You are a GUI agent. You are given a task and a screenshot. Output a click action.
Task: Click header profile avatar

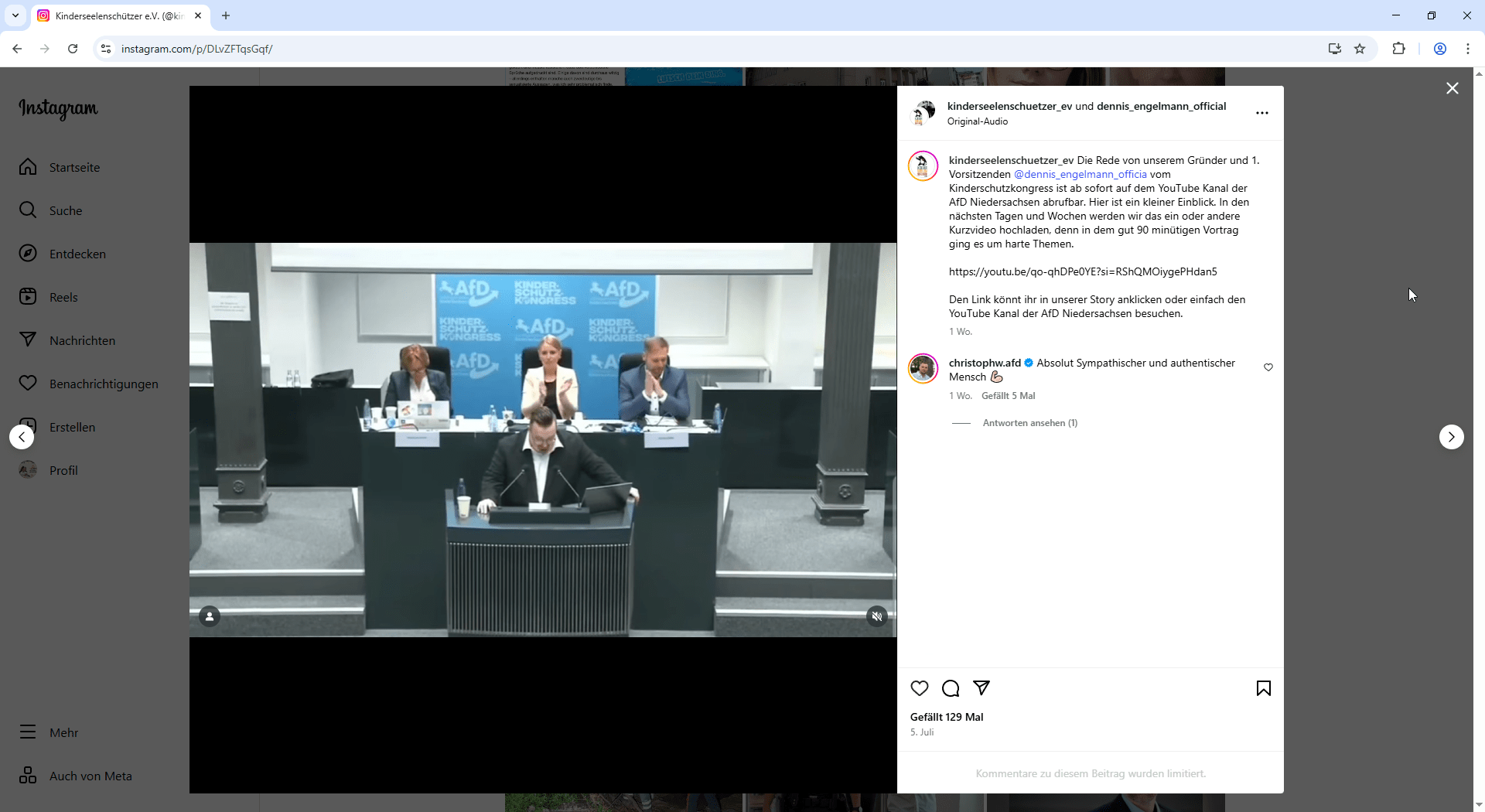click(x=923, y=113)
